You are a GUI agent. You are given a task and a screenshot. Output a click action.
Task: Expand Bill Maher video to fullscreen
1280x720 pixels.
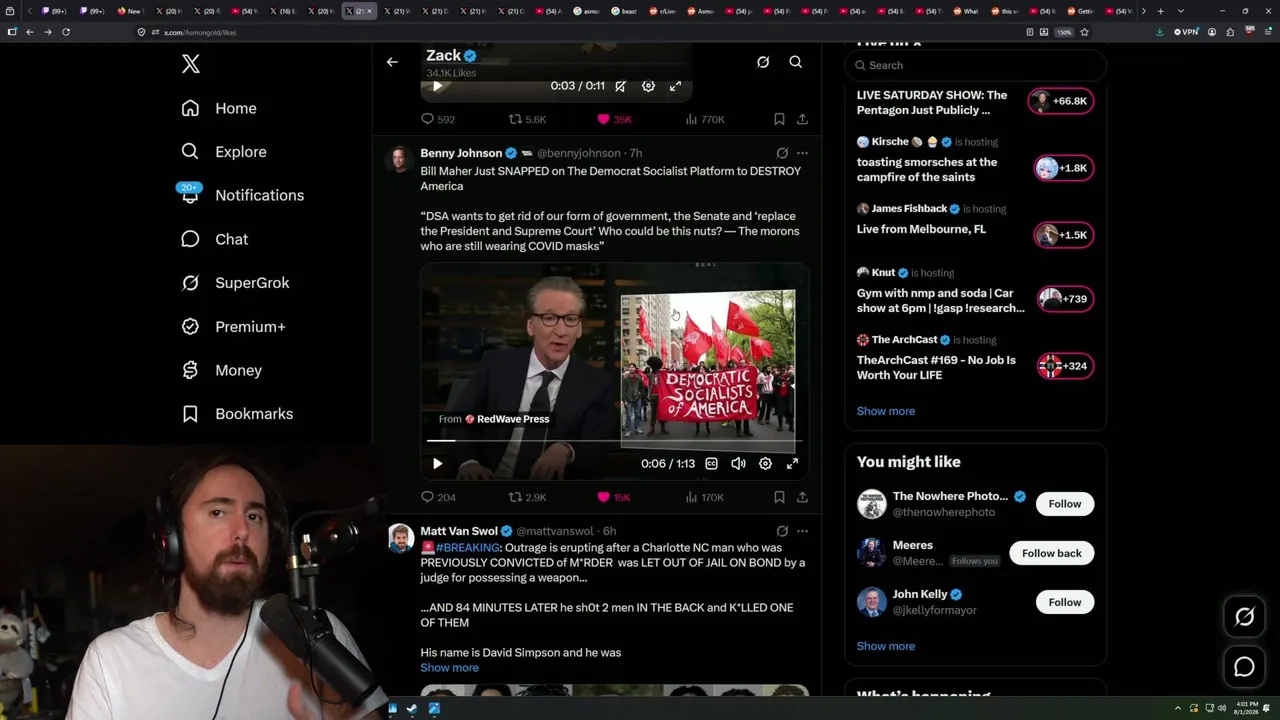(x=792, y=464)
